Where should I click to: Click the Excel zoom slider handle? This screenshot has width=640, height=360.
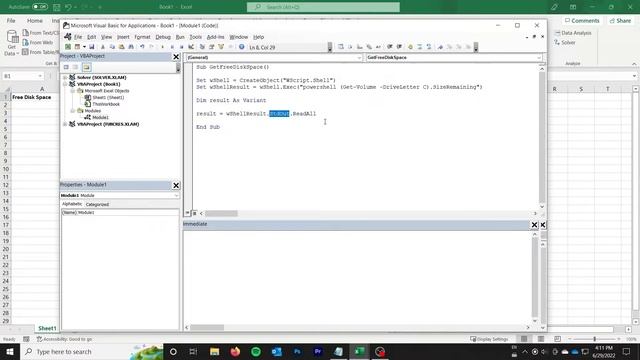click(595, 339)
